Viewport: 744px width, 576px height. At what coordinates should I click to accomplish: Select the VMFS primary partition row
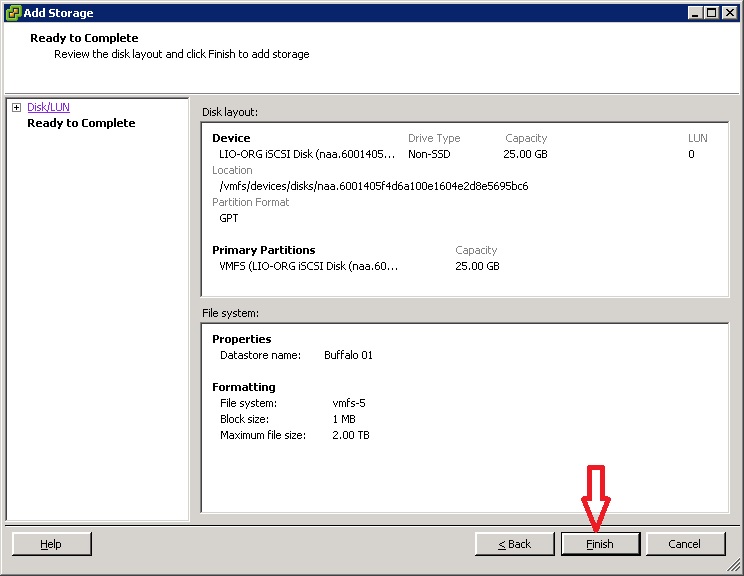[x=308, y=266]
